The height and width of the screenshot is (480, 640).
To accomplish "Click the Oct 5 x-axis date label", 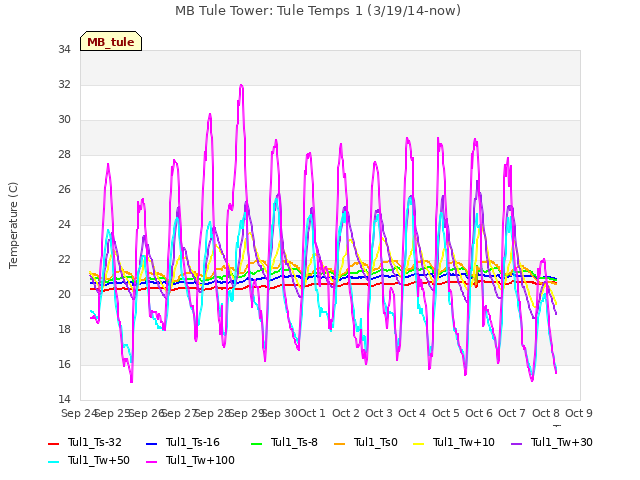I will coord(446,413).
